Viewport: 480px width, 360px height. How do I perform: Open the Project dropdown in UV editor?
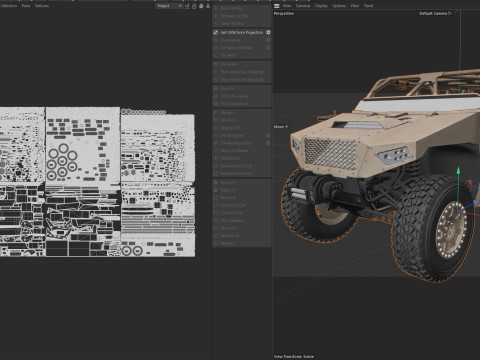click(169, 6)
